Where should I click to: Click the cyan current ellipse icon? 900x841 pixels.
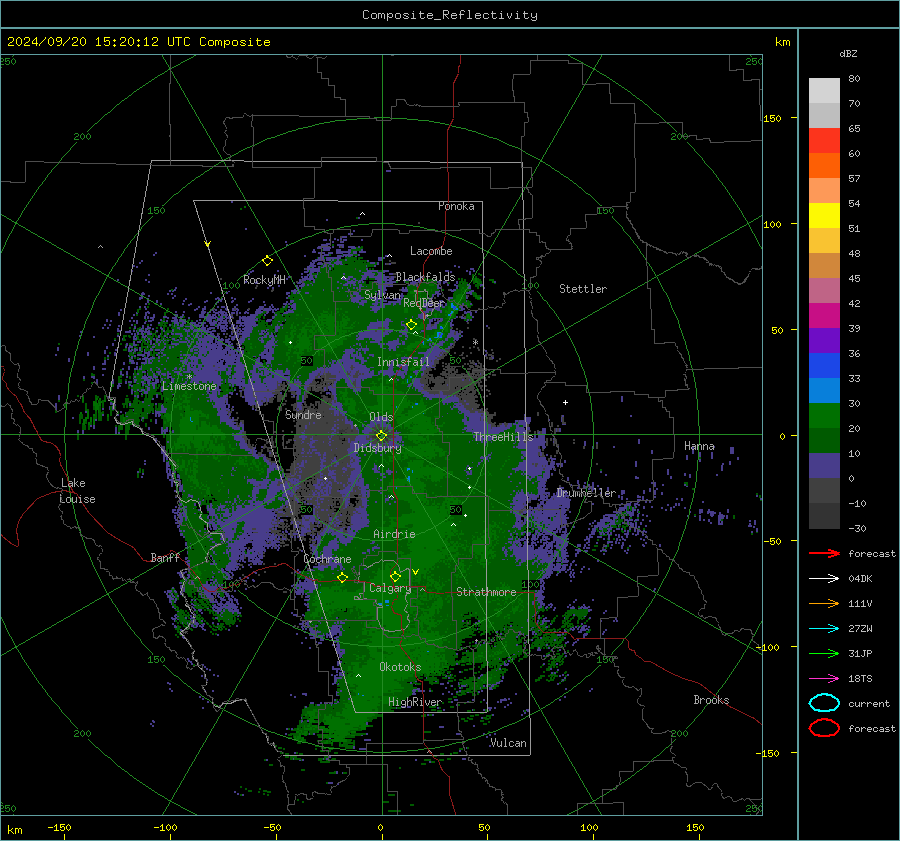click(824, 703)
